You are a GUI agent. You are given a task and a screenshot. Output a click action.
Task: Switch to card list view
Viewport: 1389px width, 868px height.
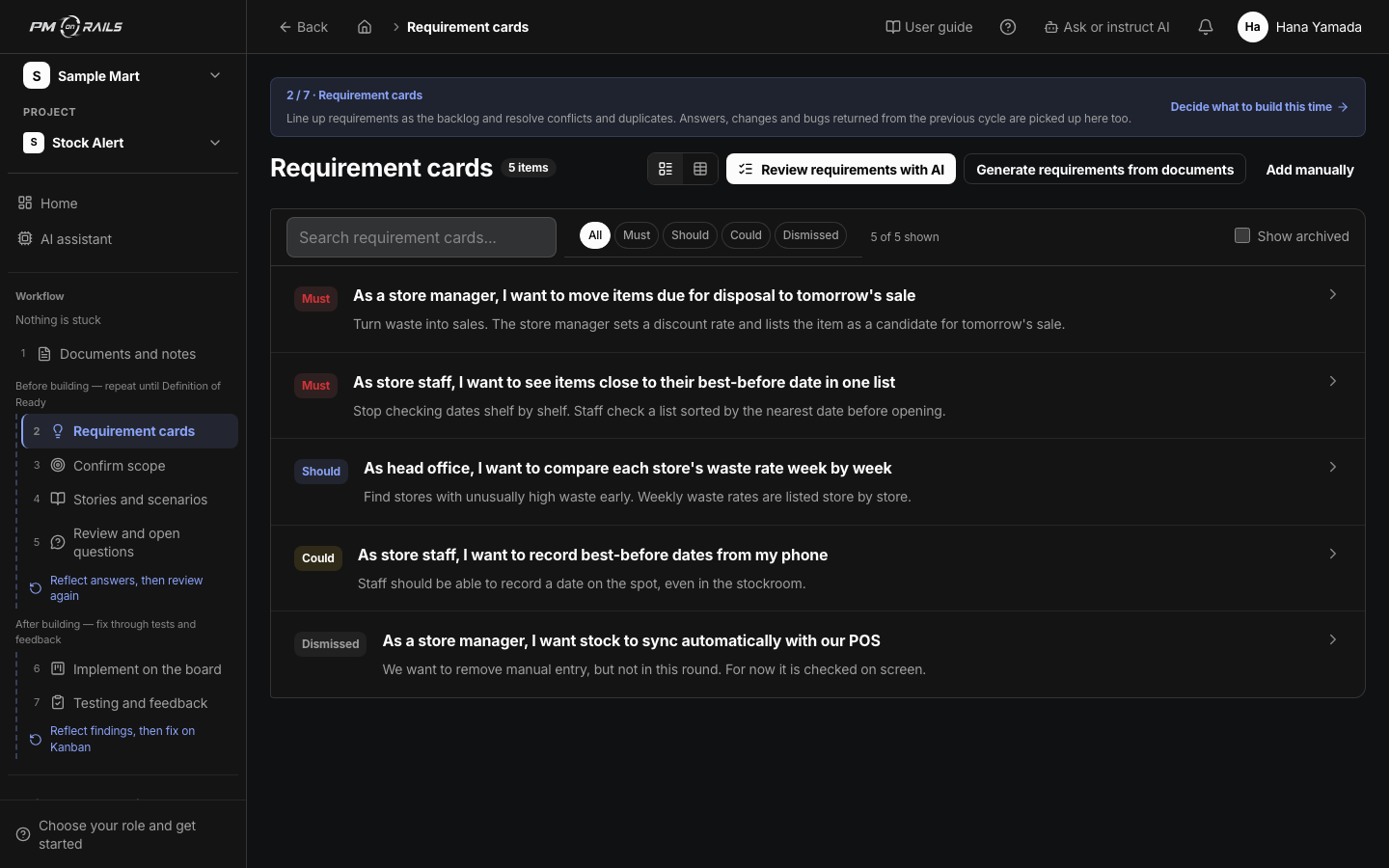click(666, 169)
